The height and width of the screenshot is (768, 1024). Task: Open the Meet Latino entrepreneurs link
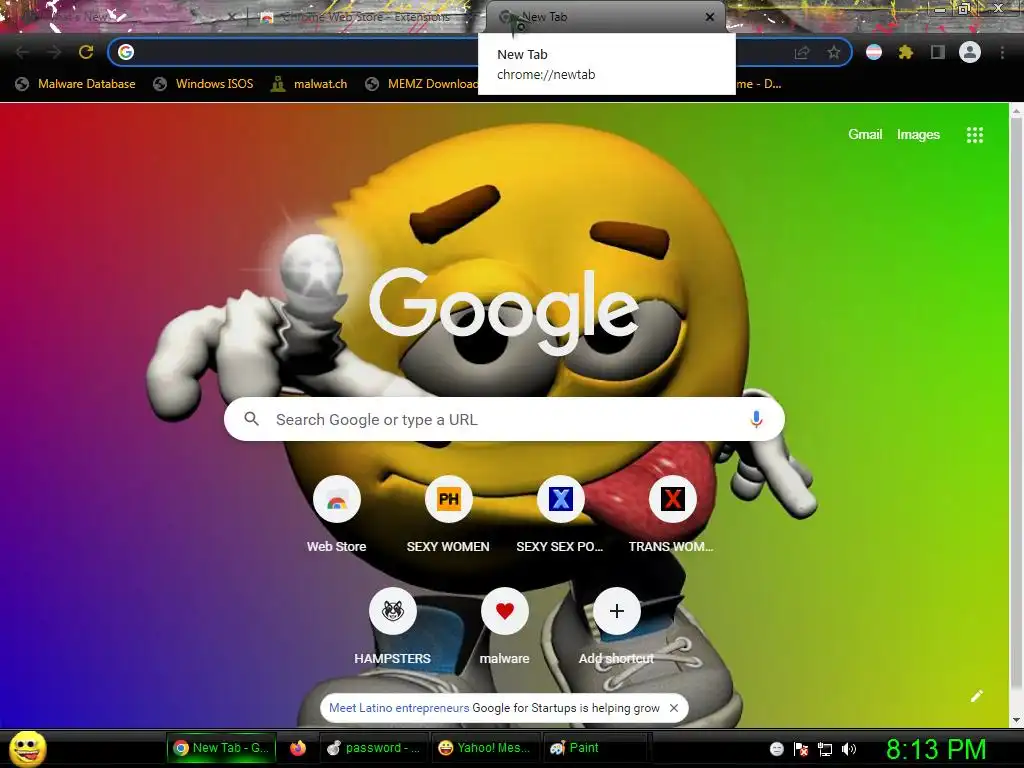coord(399,708)
